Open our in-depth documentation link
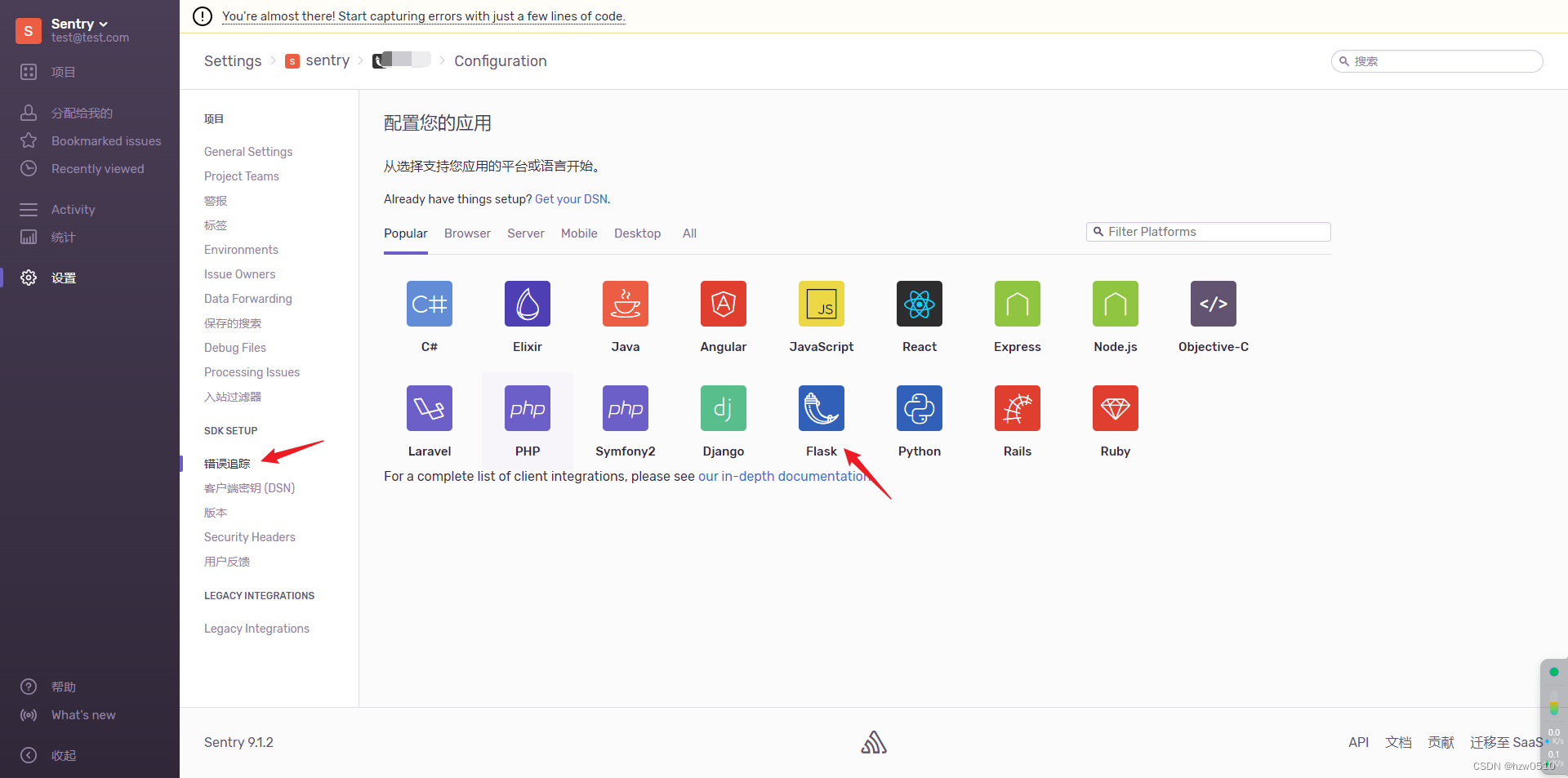Screen dimensions: 1568x778 tap(782, 476)
